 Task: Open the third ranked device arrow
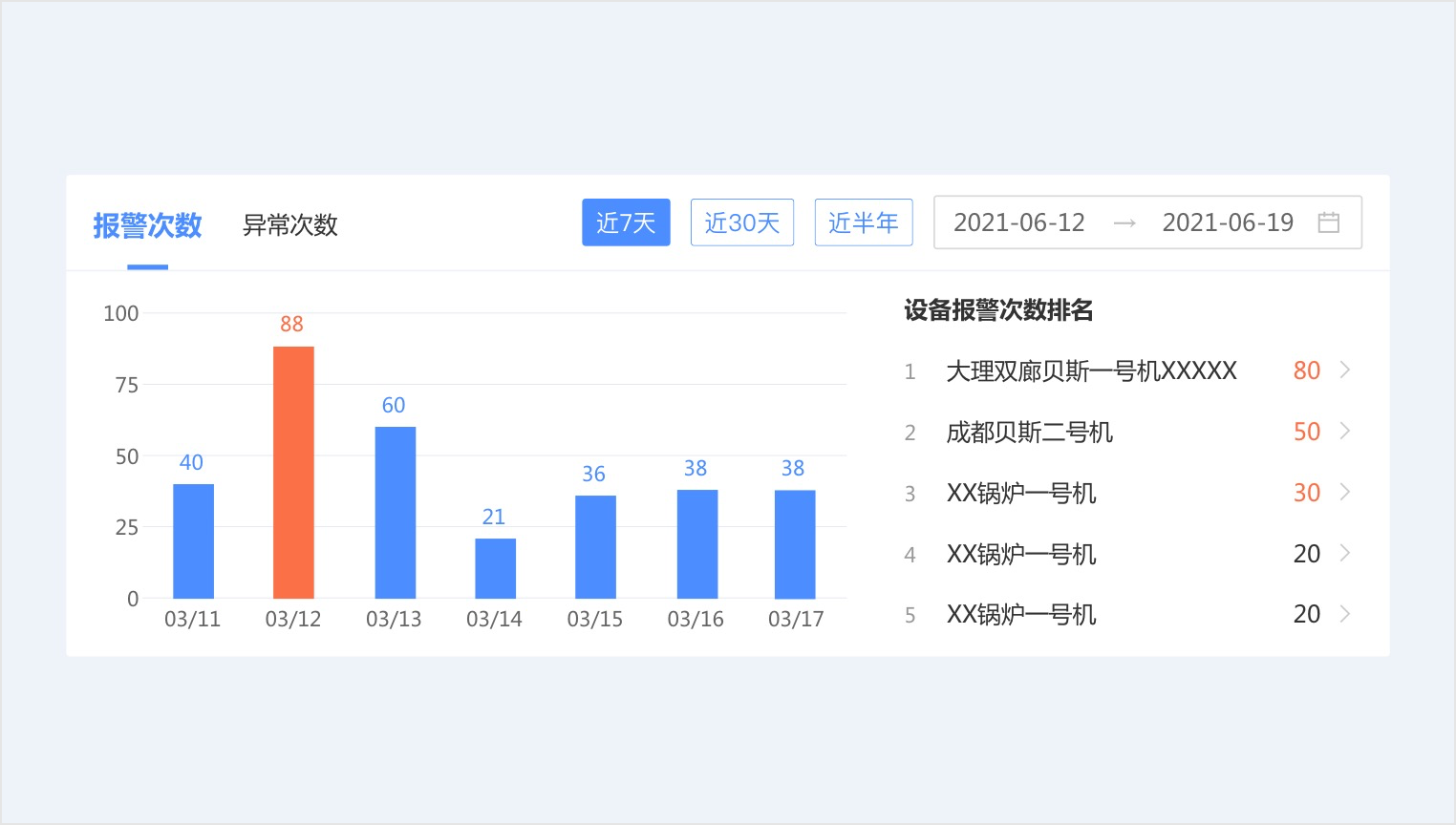point(1345,493)
